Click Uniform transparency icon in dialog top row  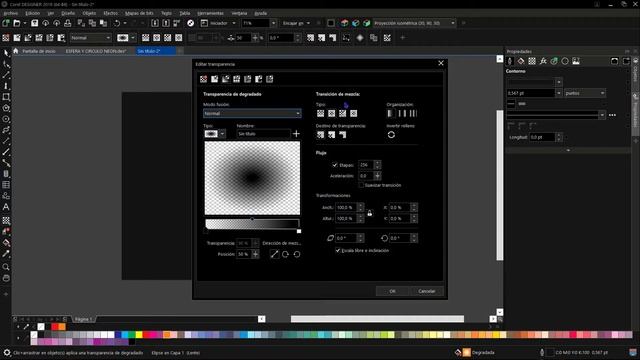(x=214, y=79)
